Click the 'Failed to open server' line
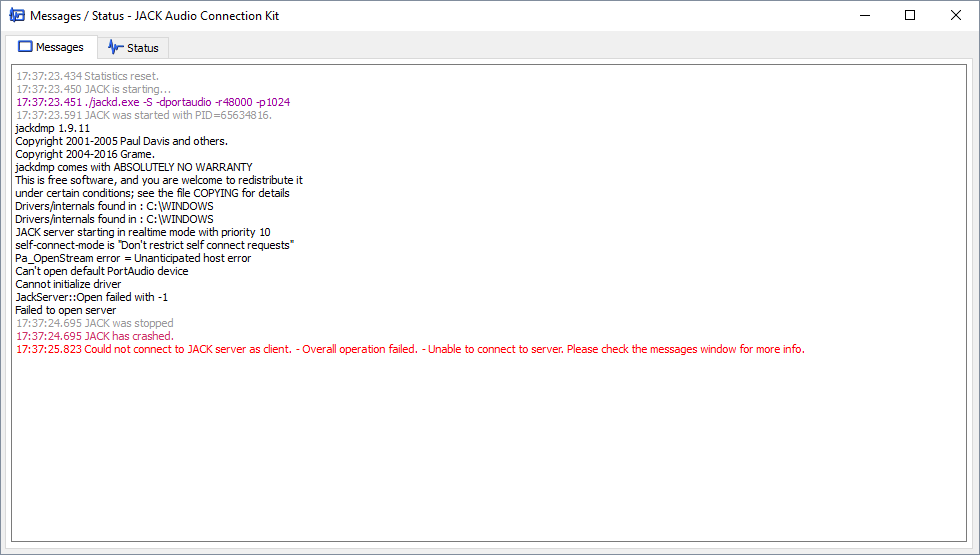This screenshot has width=980, height=555. click(x=66, y=311)
